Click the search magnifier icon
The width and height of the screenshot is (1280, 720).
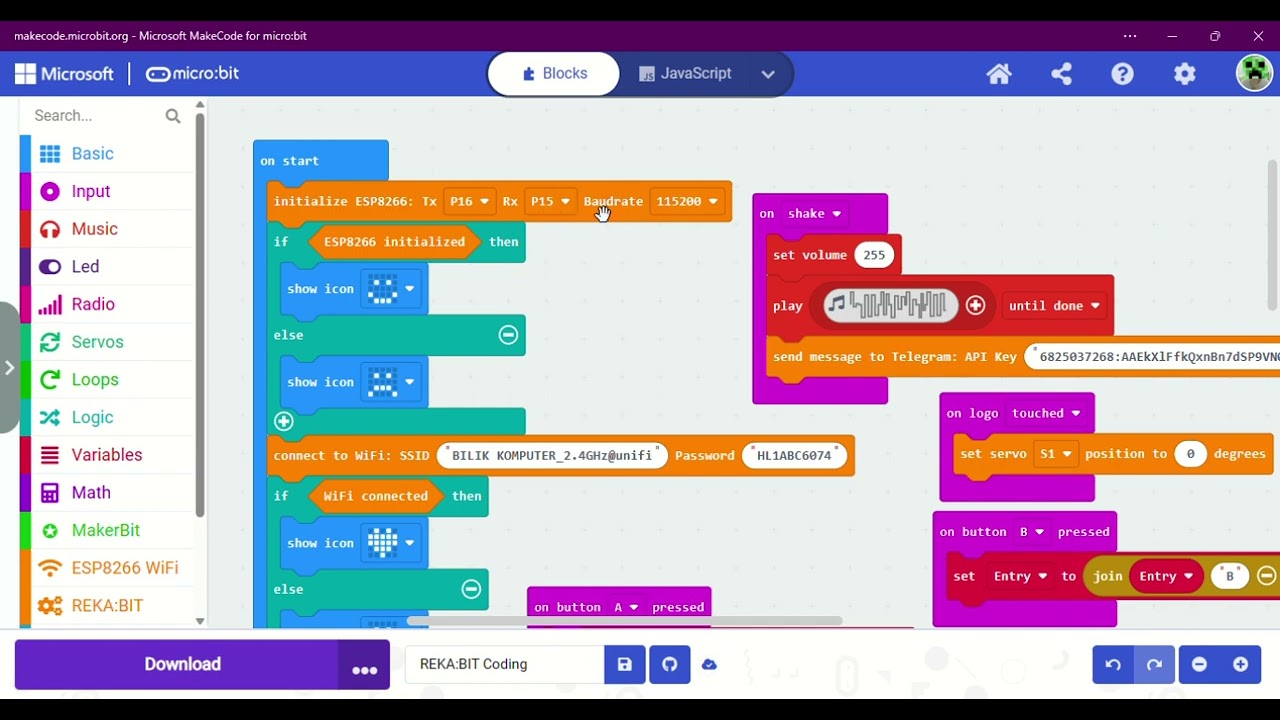(173, 116)
